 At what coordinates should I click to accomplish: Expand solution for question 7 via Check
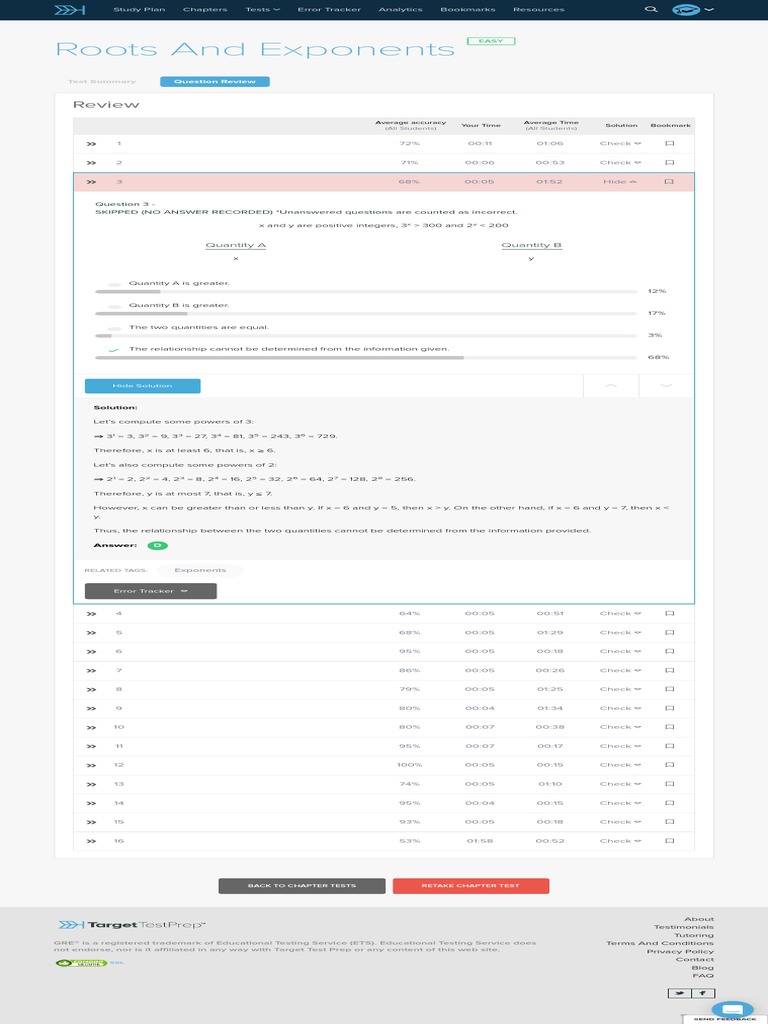point(620,670)
